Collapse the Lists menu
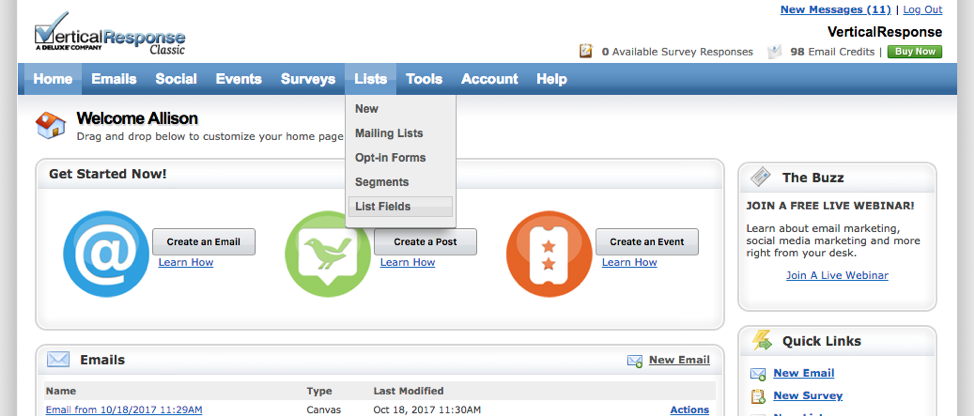The image size is (974, 416). pos(371,79)
